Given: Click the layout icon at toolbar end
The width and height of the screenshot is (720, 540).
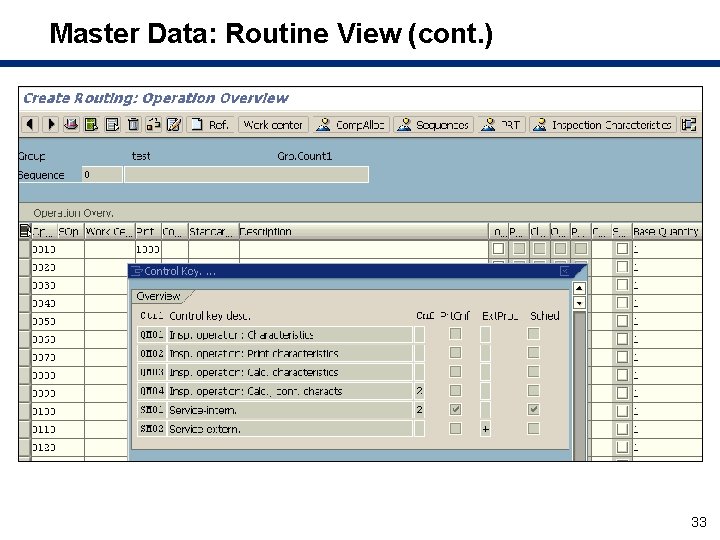Looking at the screenshot, I should pos(689,124).
